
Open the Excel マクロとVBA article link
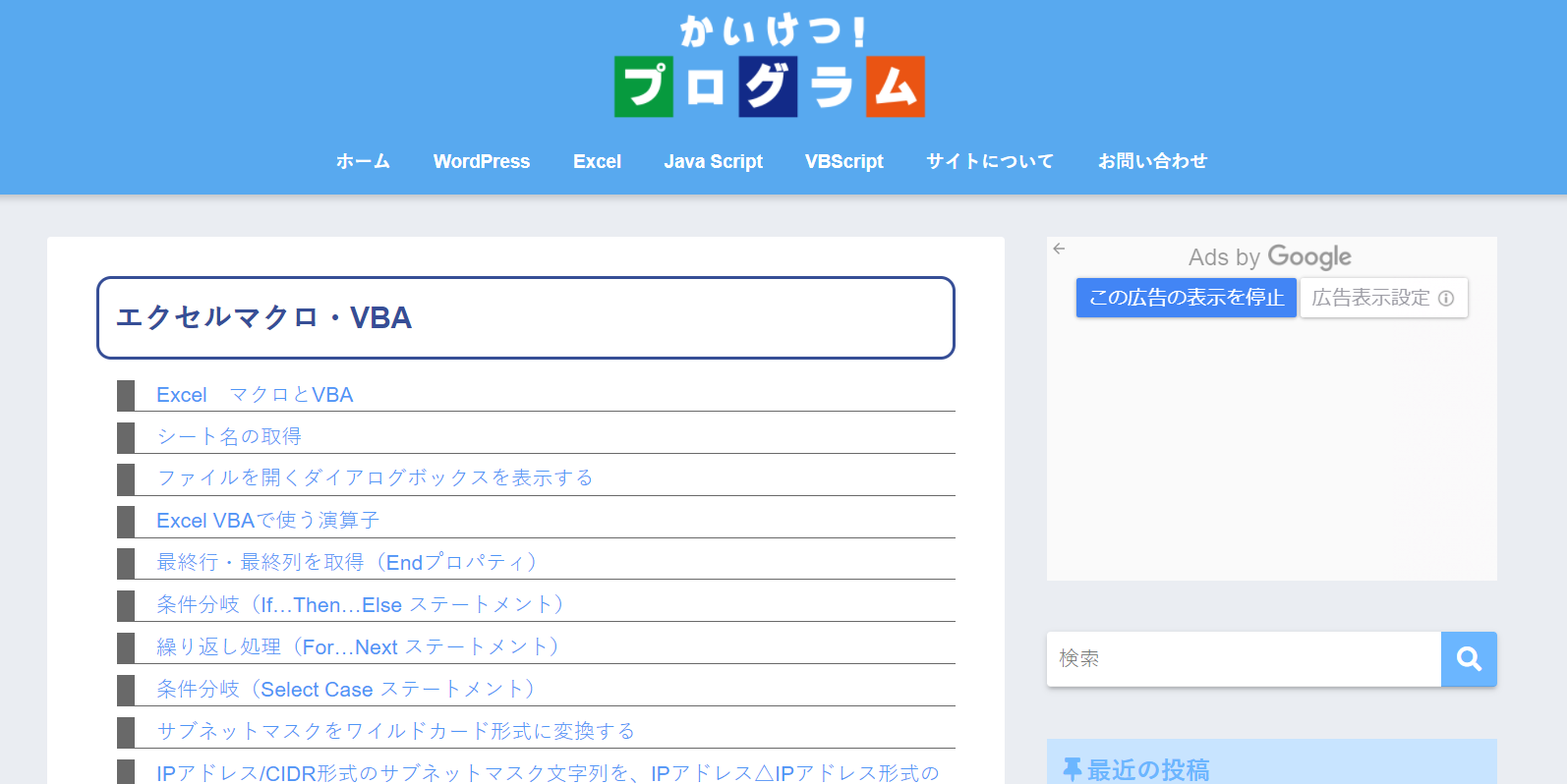255,395
